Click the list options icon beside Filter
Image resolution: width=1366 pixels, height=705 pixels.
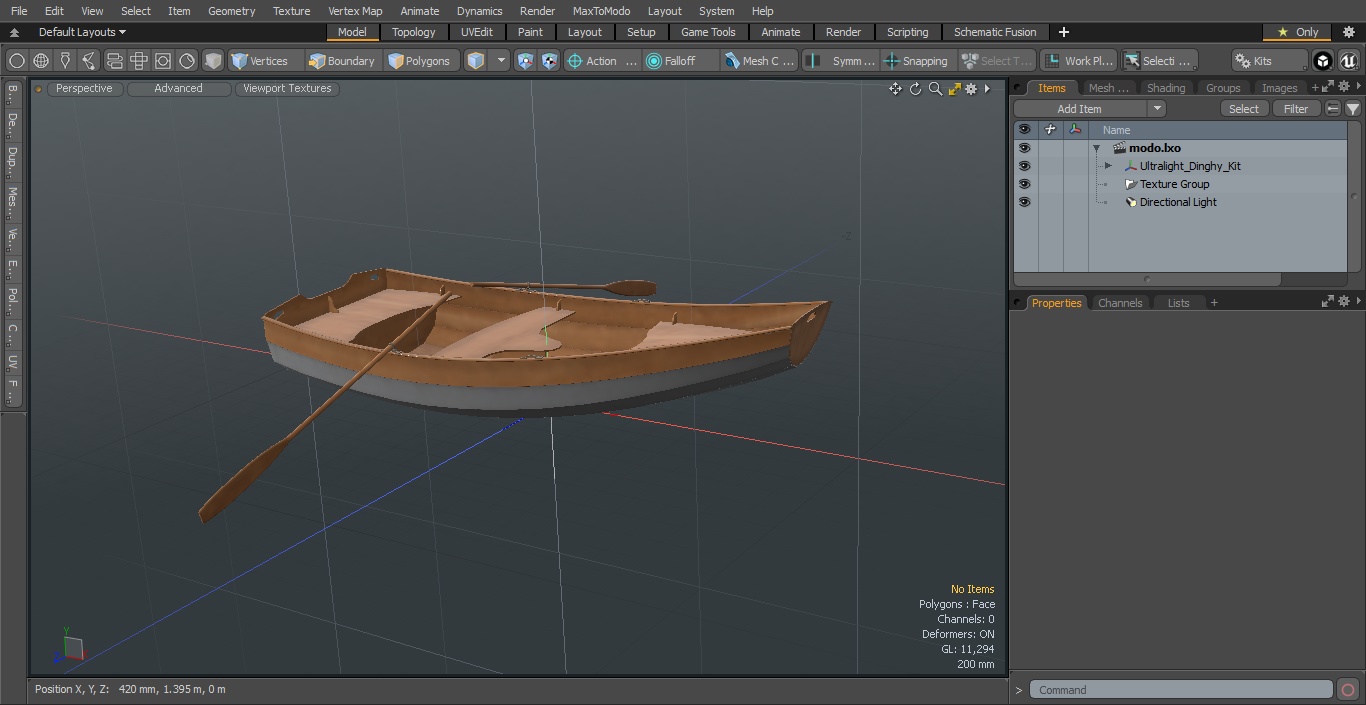click(x=1332, y=108)
